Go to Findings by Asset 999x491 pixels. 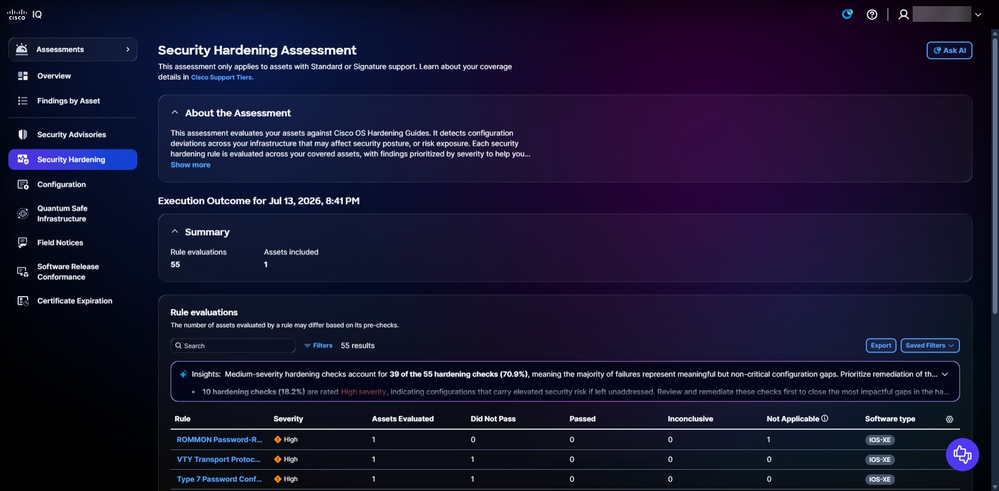(x=68, y=101)
